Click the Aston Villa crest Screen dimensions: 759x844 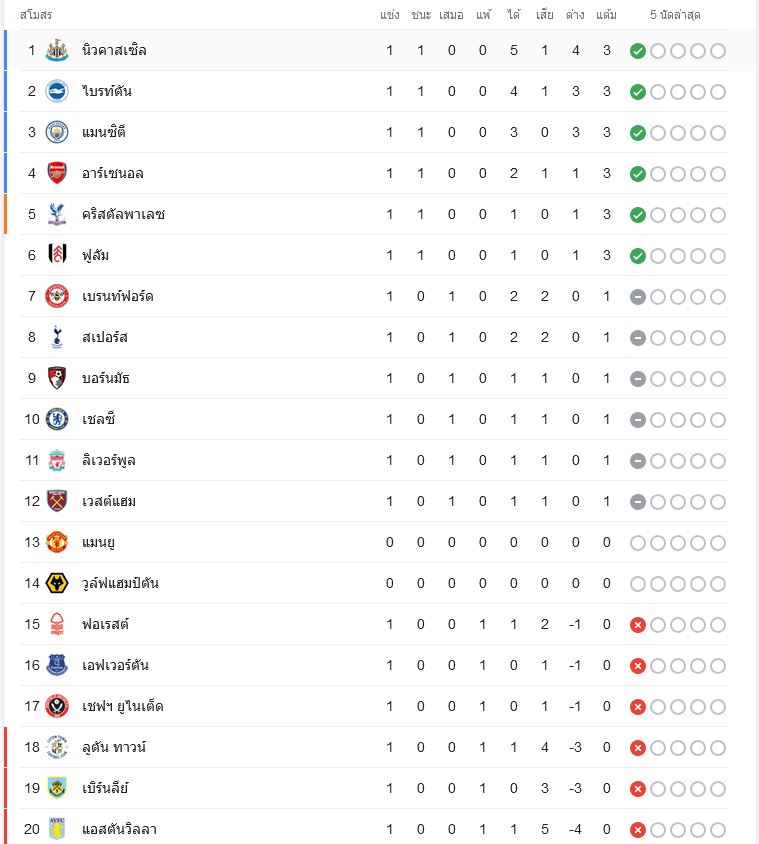[57, 829]
